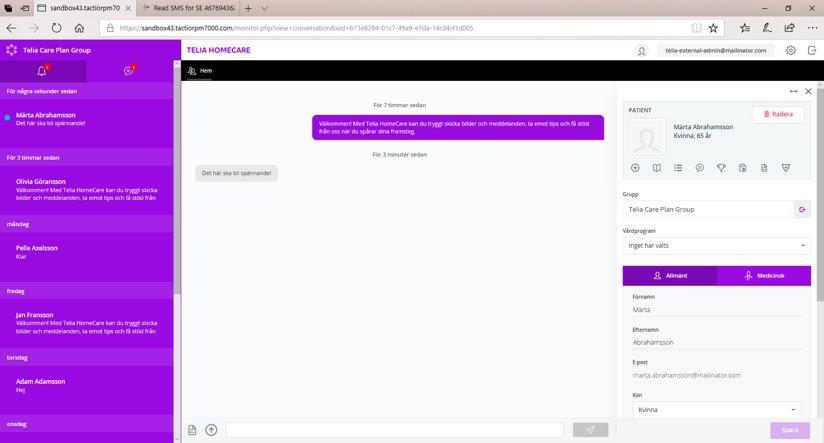
Task: Open a new browser tab
Action: pyautogui.click(x=248, y=8)
